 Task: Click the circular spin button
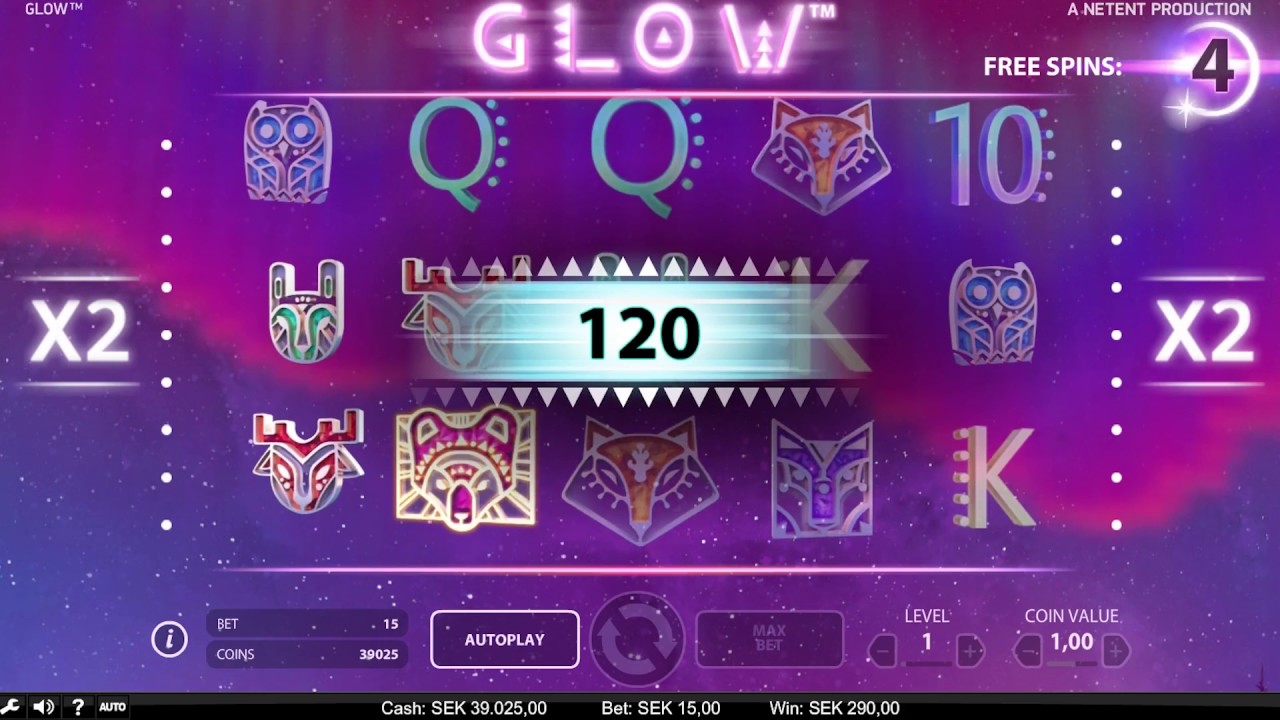click(x=637, y=640)
